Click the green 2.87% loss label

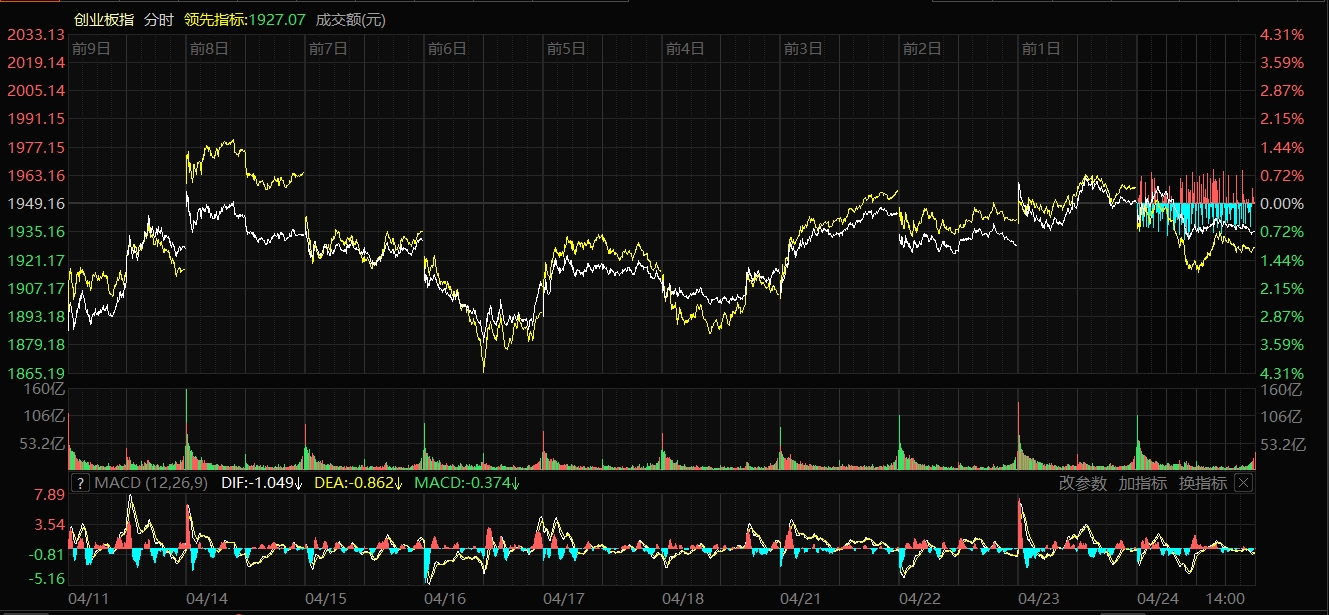click(1283, 316)
